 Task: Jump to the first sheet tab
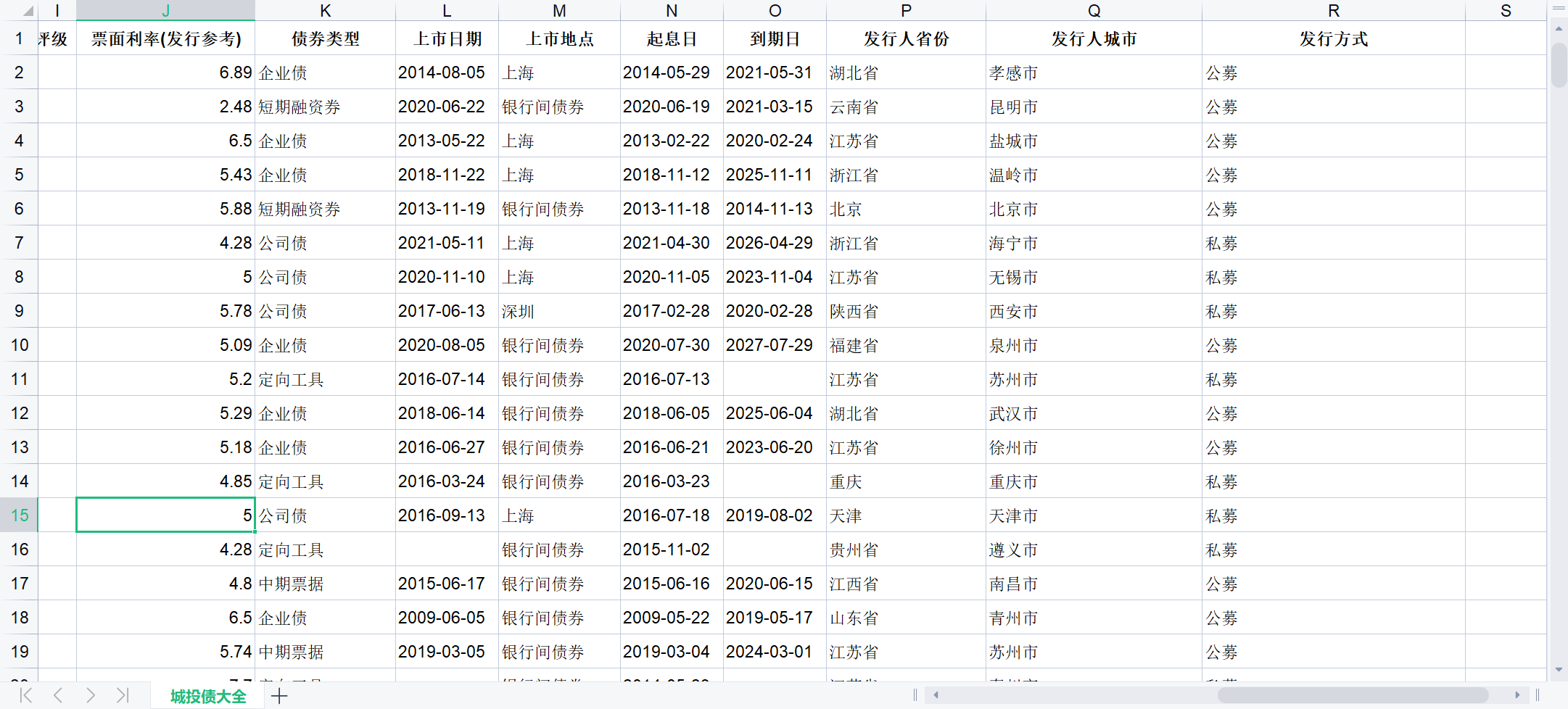(x=26, y=696)
